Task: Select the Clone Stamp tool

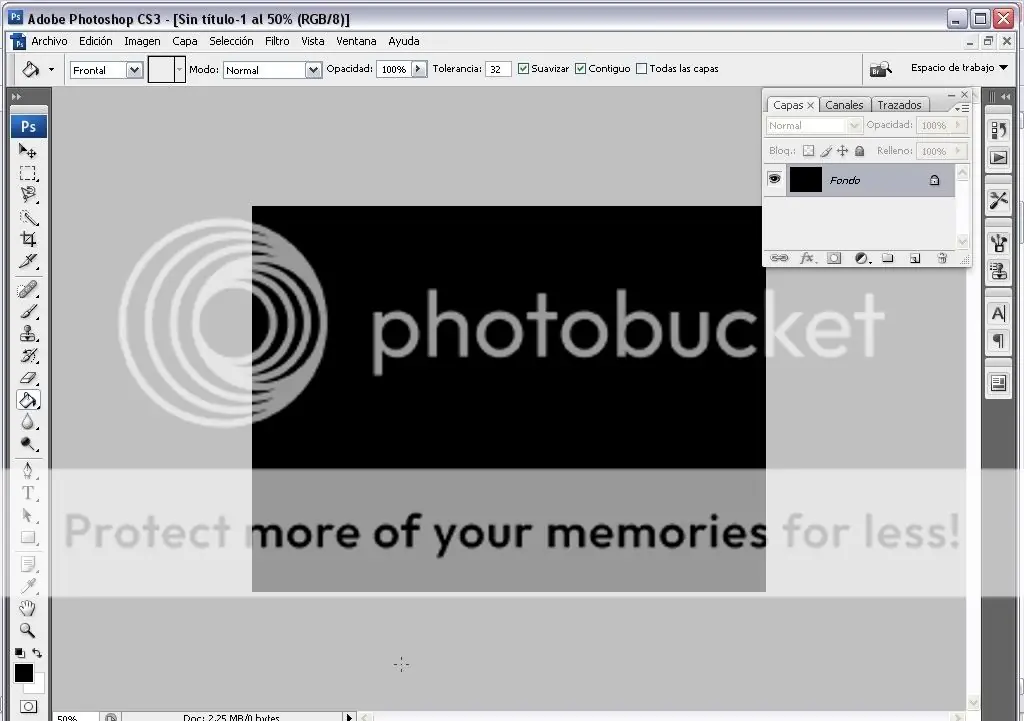Action: 27,334
